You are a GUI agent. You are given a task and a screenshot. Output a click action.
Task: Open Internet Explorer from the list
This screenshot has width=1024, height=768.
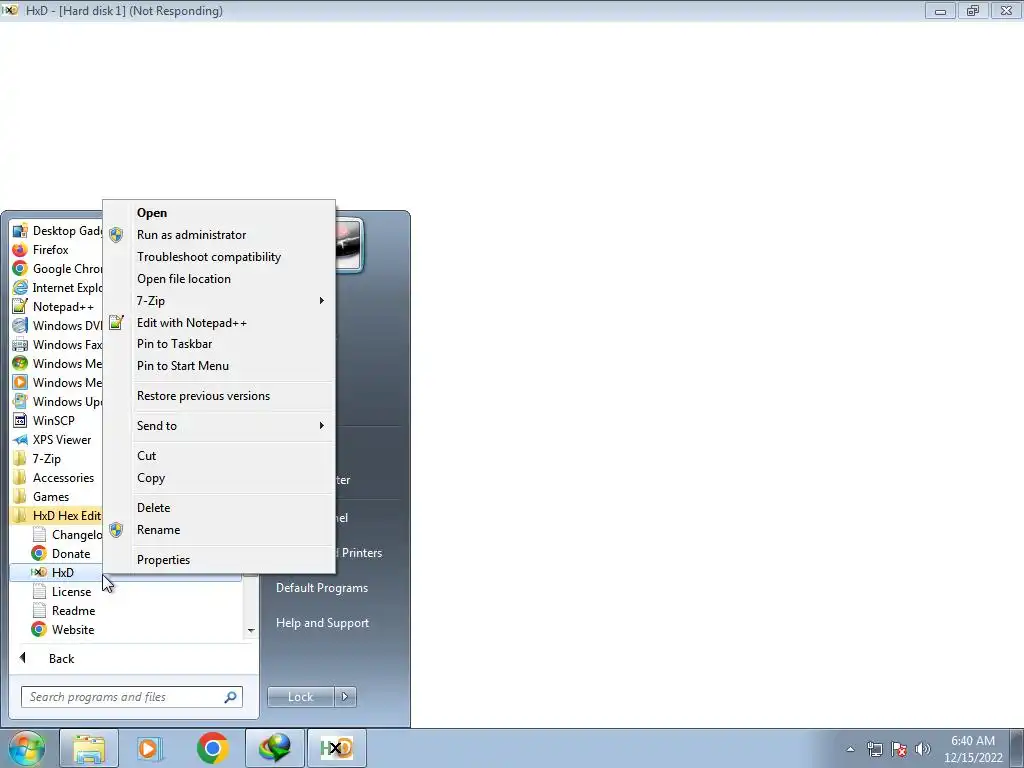coord(56,287)
